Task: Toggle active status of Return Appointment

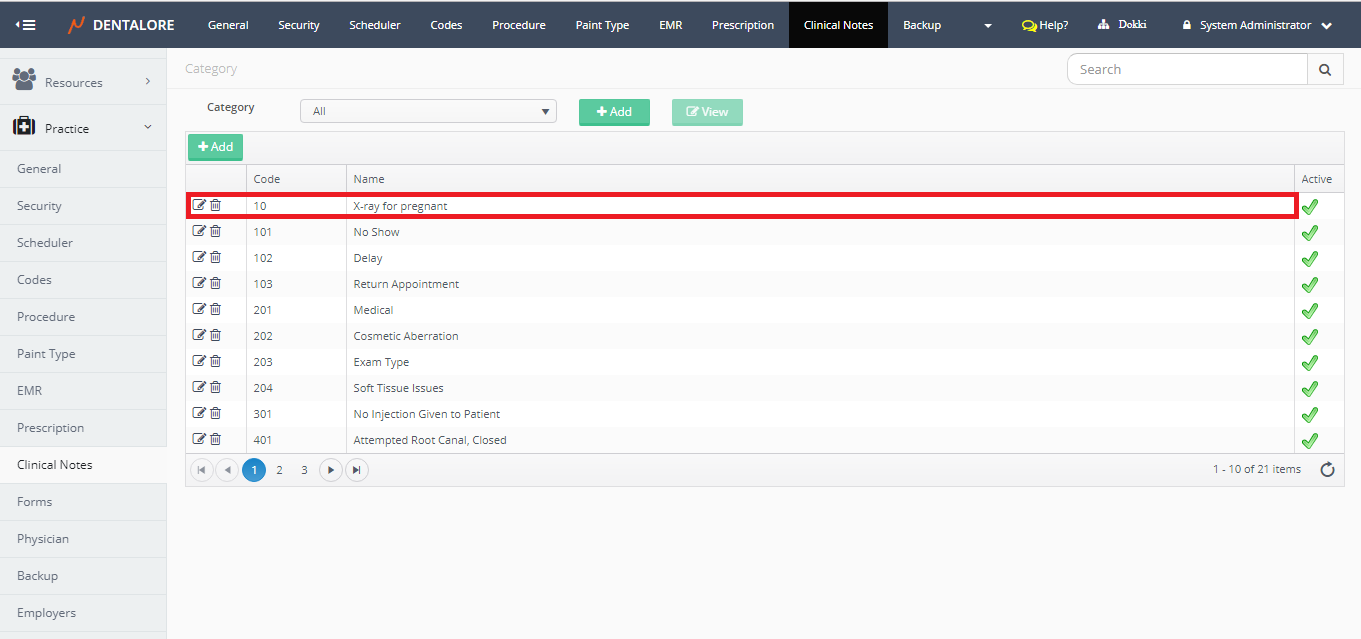Action: (x=1309, y=285)
